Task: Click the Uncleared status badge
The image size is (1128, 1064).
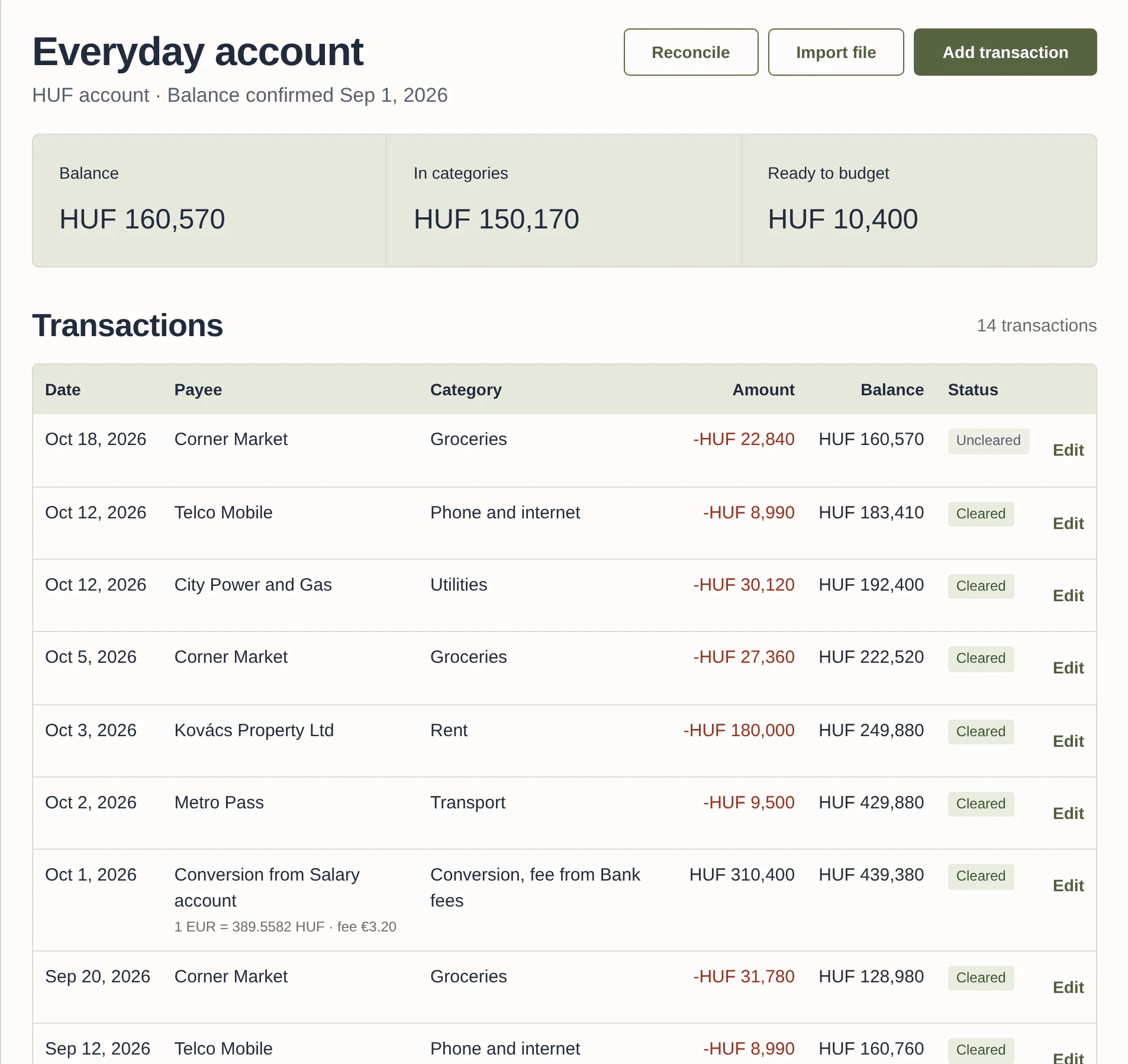Action: point(988,441)
